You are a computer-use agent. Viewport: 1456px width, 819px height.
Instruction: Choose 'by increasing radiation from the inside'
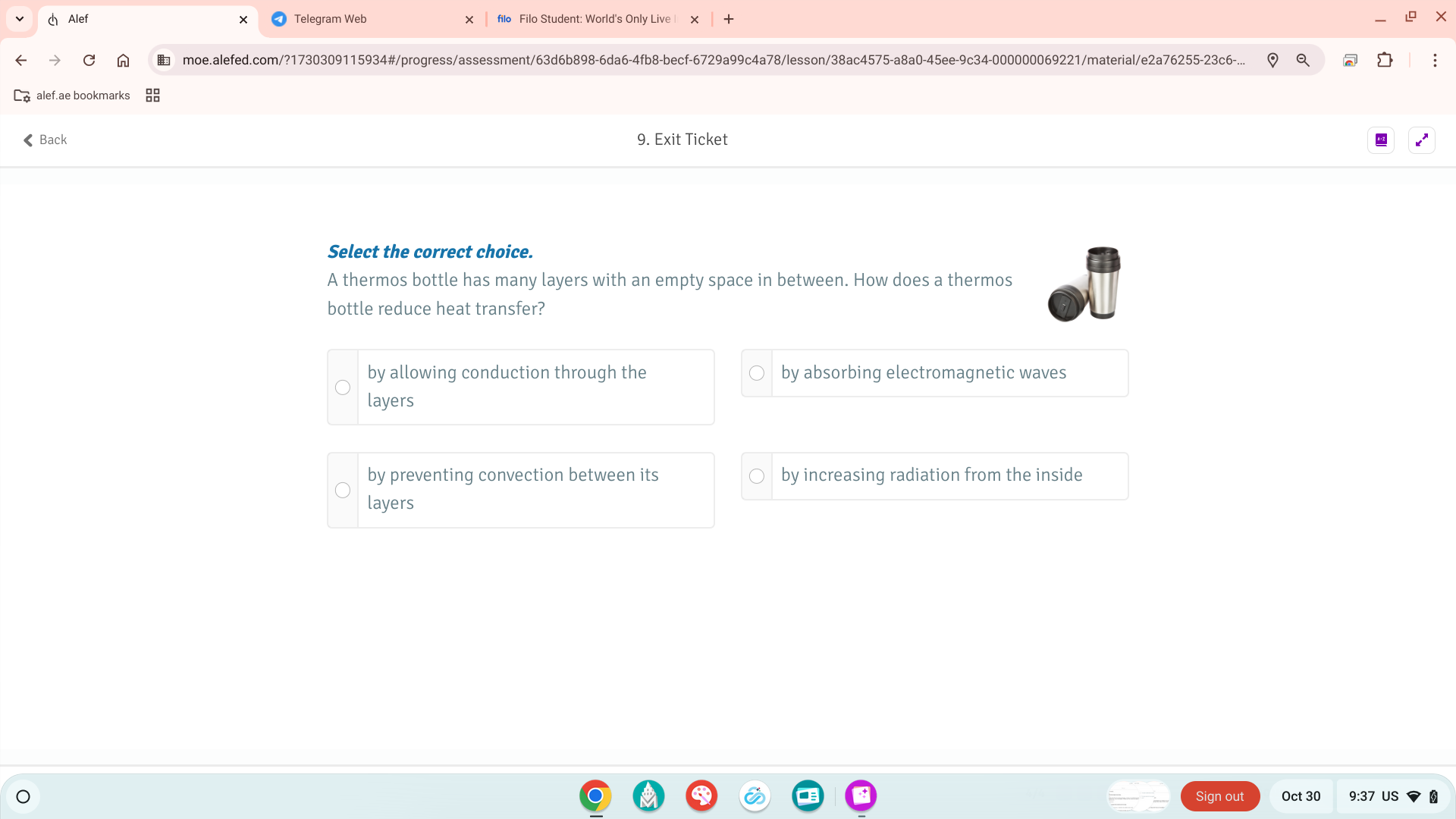pos(757,475)
